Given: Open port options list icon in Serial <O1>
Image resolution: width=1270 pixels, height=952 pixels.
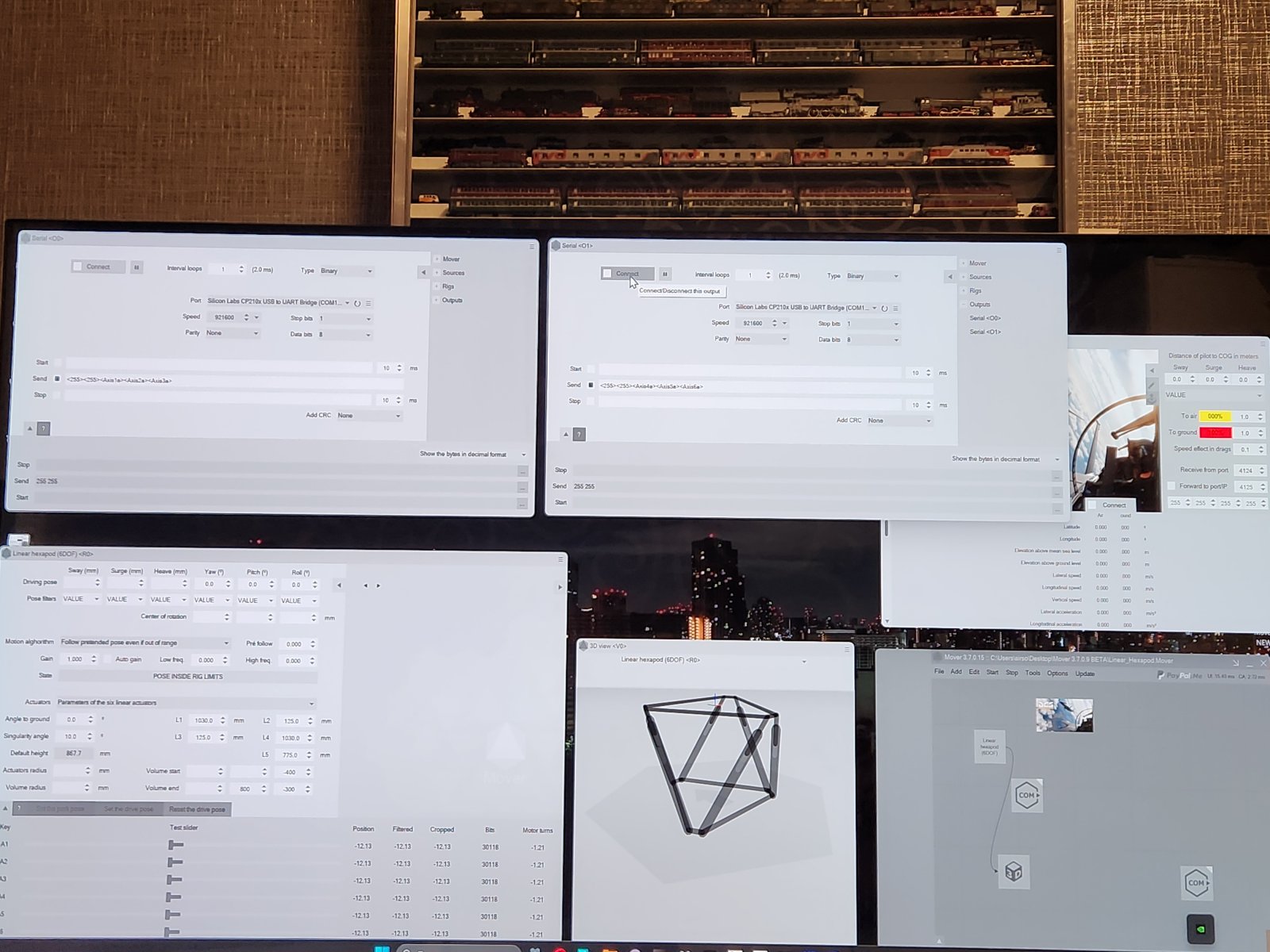Looking at the screenshot, I should pyautogui.click(x=895, y=308).
